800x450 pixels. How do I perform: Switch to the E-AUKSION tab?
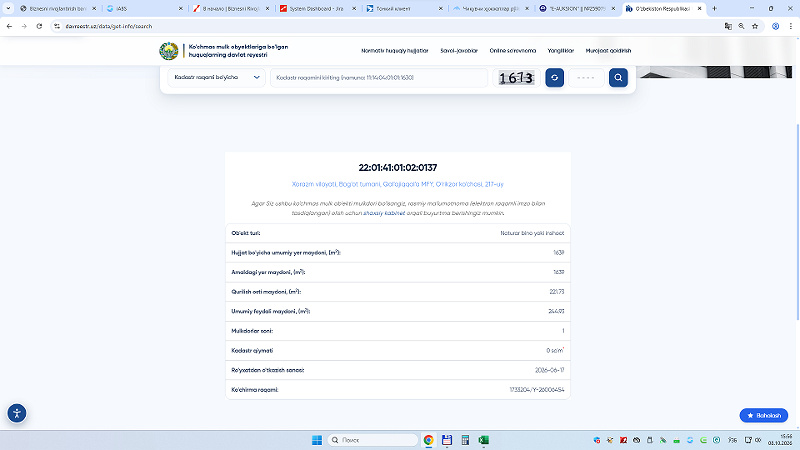tap(577, 8)
